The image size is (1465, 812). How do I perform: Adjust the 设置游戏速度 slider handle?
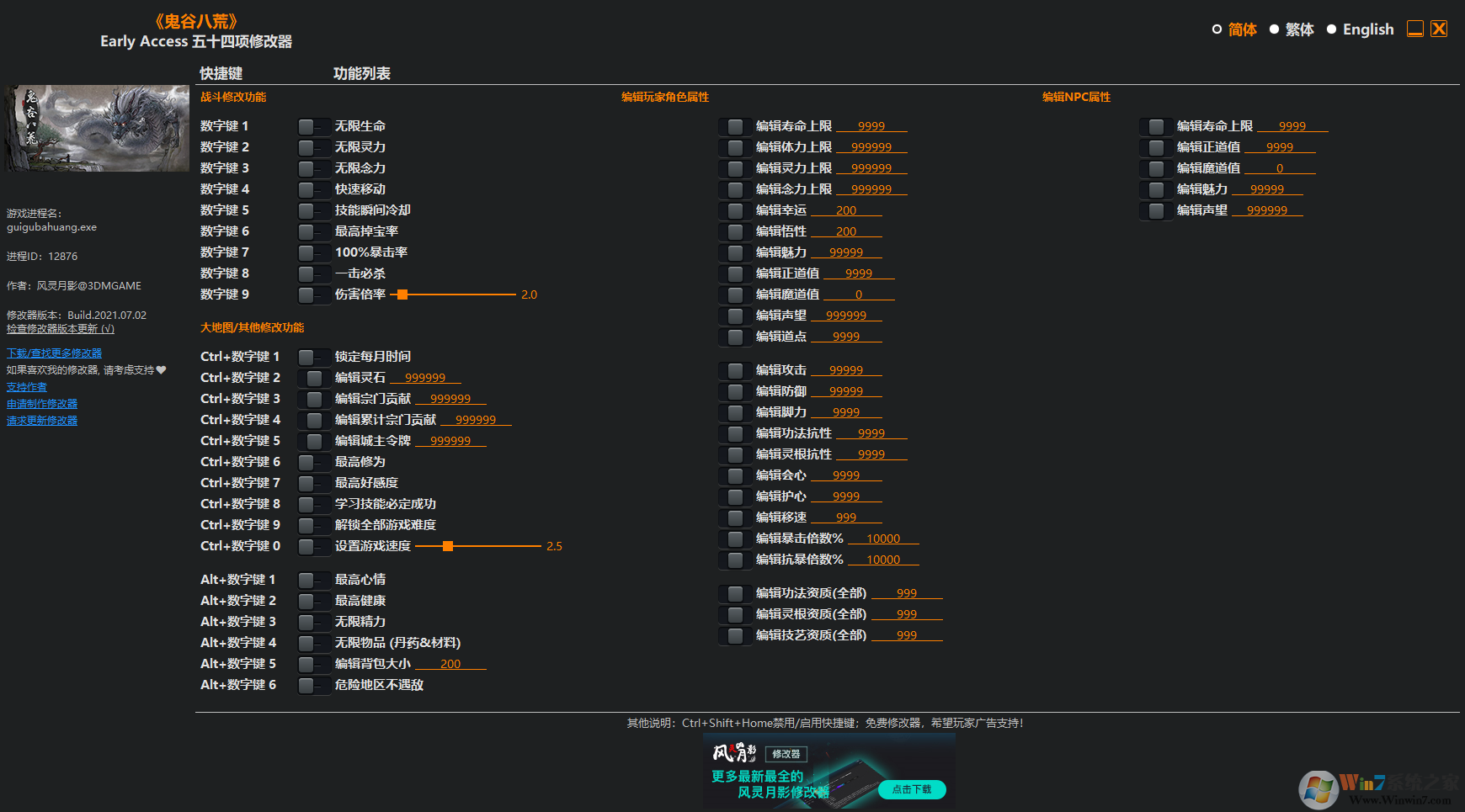pyautogui.click(x=448, y=546)
